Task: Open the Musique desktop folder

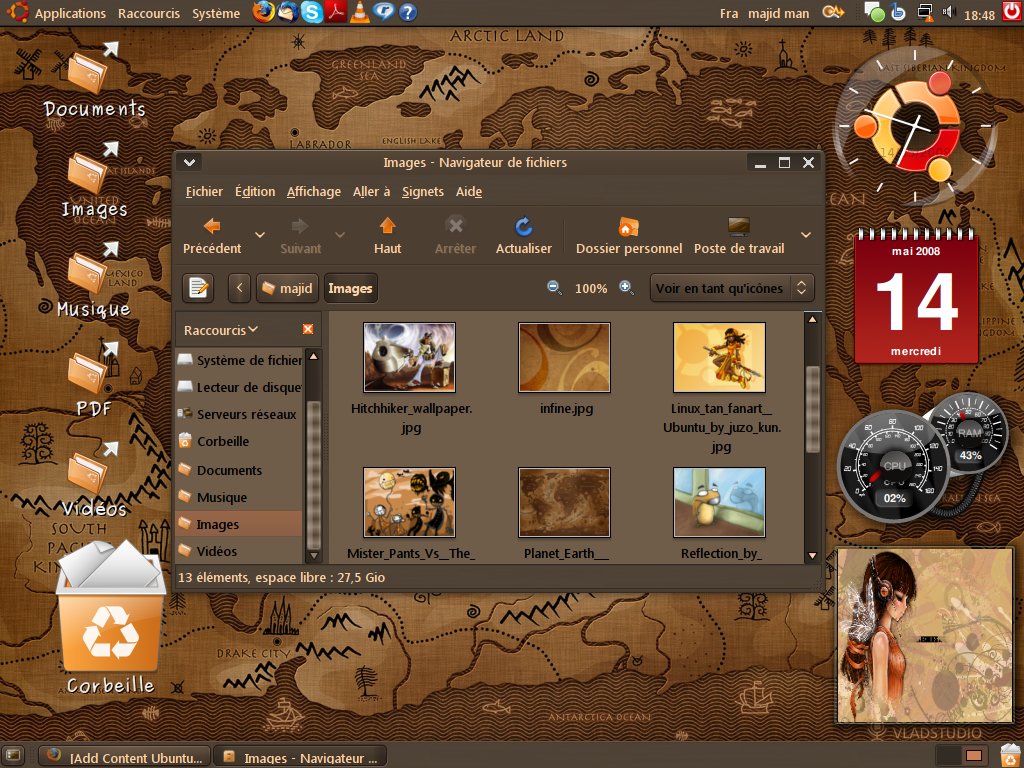Action: pos(93,281)
